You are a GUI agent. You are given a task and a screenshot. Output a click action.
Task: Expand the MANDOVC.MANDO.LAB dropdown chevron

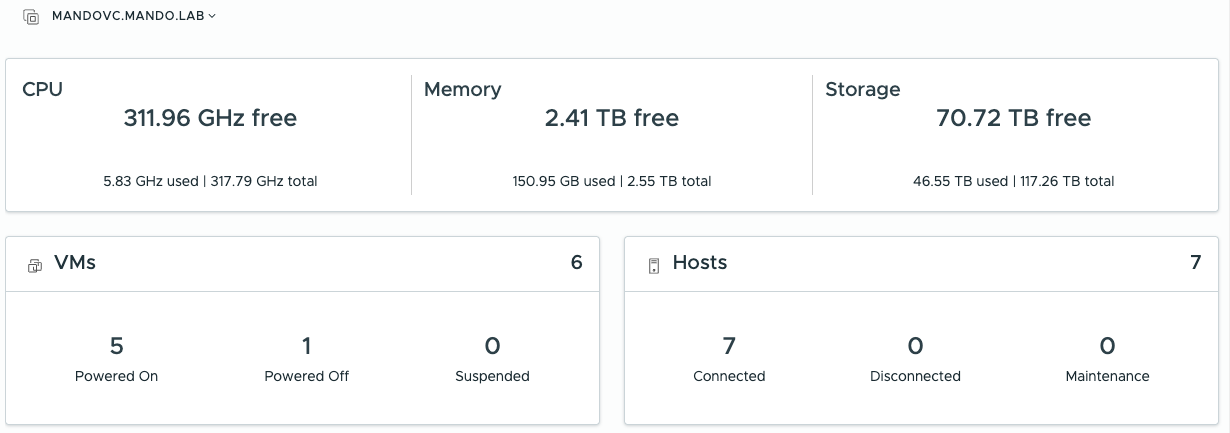pyautogui.click(x=212, y=16)
